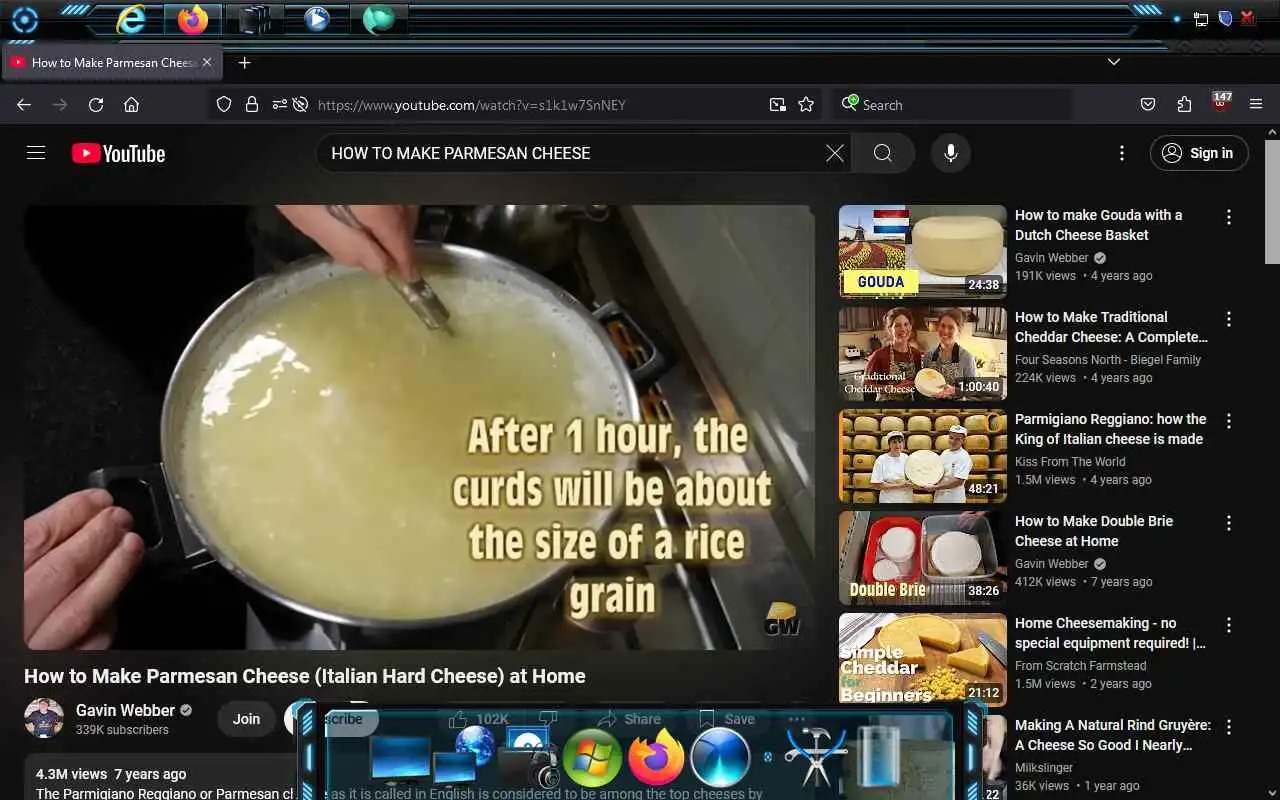Open options menu for Gouda video
Screen dimensions: 1280x800
pos(1229,217)
